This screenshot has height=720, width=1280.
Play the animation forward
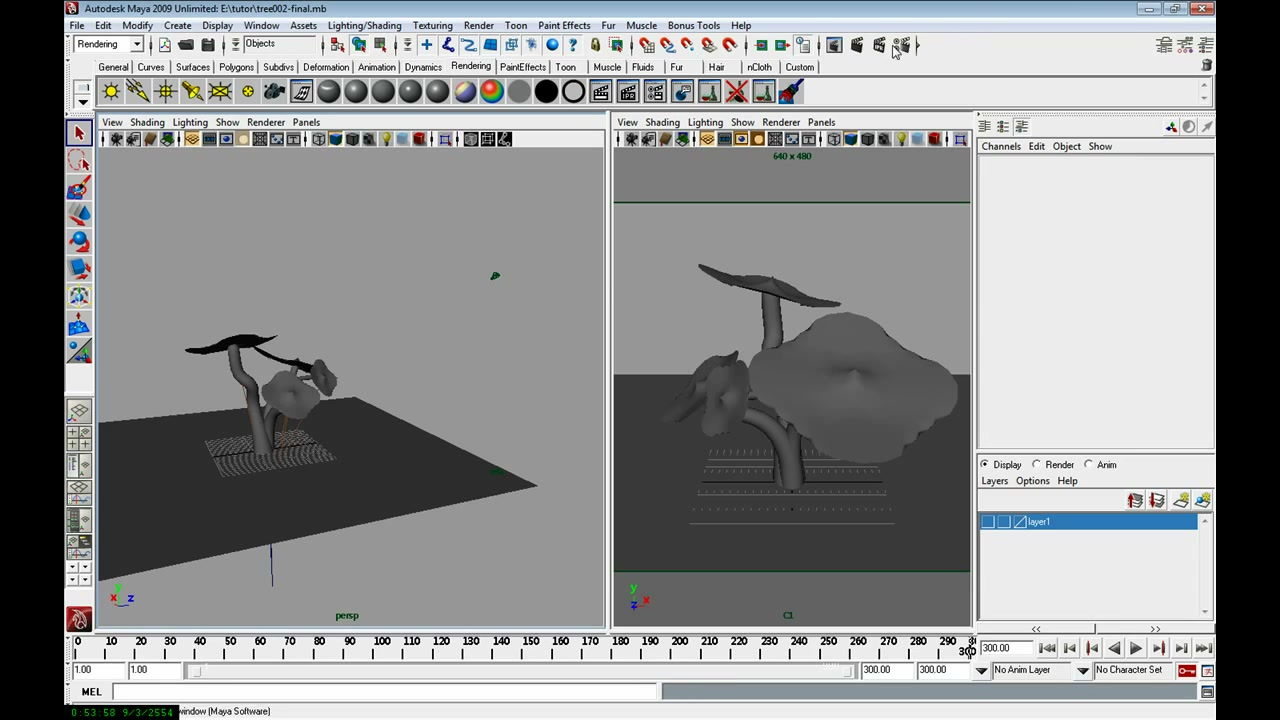(1136, 648)
